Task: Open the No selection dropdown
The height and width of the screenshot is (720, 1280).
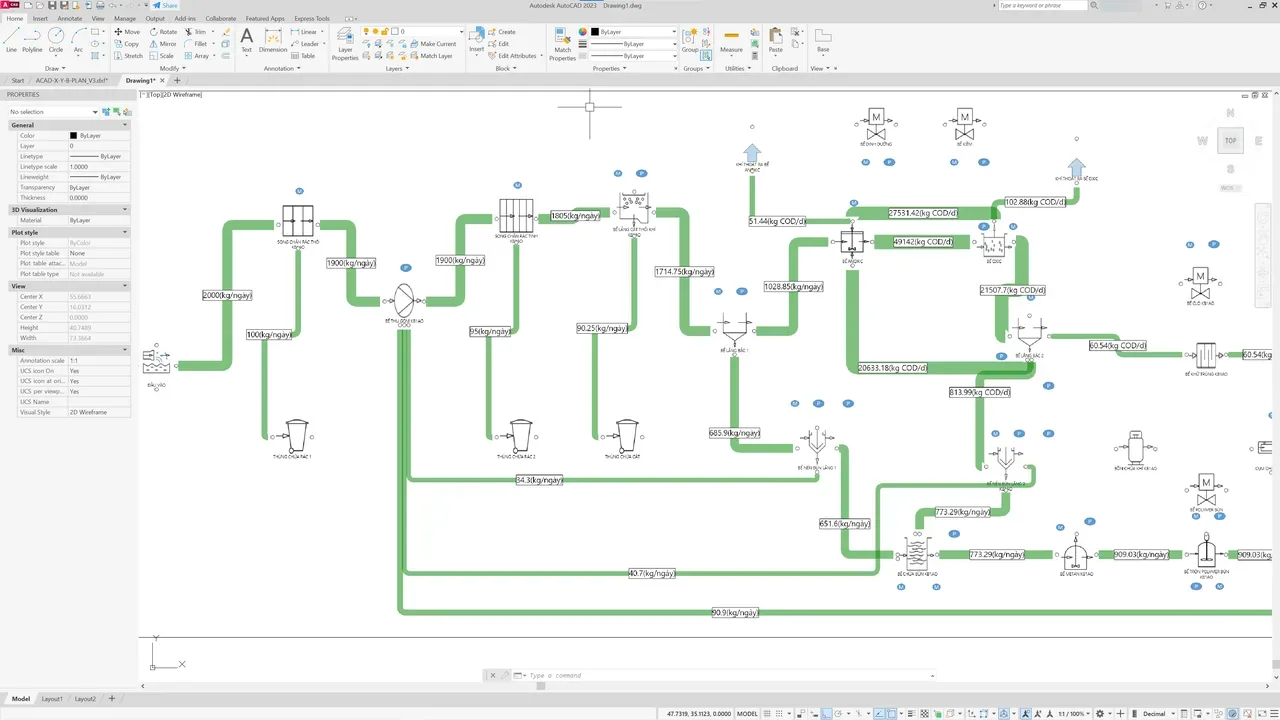Action: (x=54, y=112)
